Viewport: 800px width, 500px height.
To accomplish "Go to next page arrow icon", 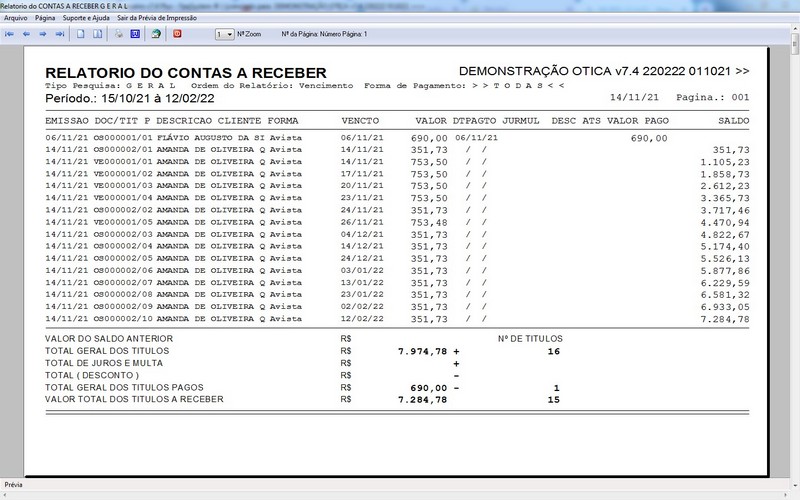I will 43,34.
